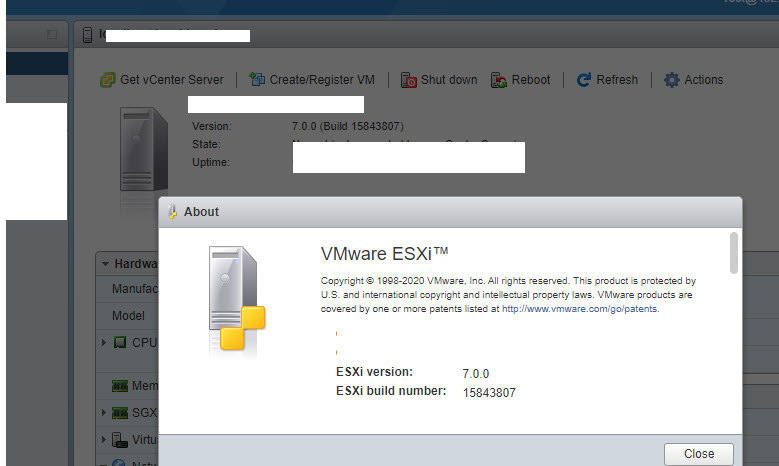Click the Shut down label text
This screenshot has height=466, width=779.
(x=449, y=80)
